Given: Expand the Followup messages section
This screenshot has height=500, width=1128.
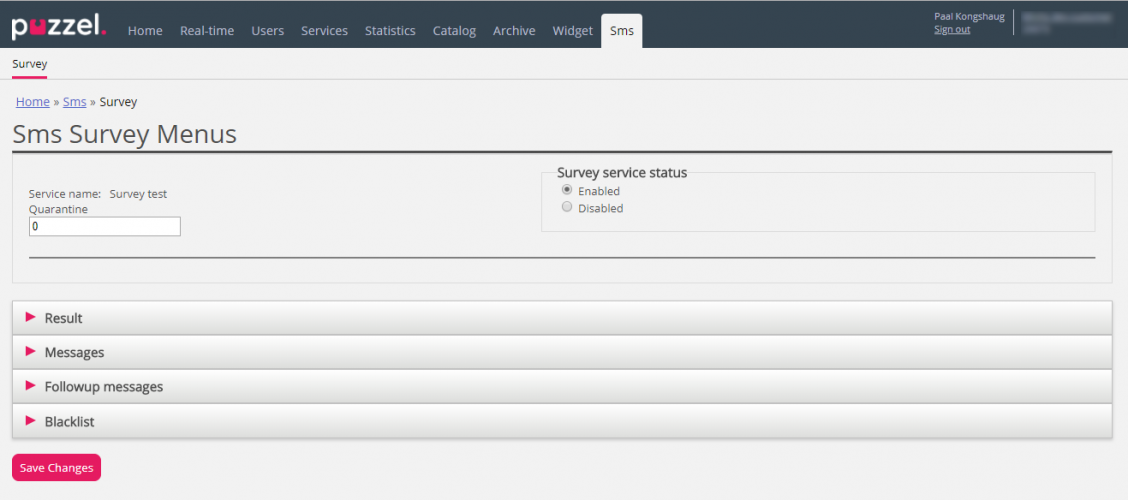Looking at the screenshot, I should (103, 386).
